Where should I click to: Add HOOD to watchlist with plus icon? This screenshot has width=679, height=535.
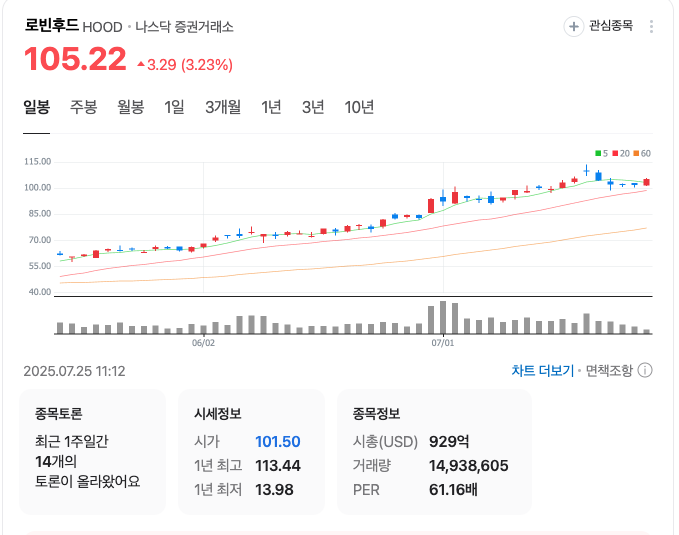(x=573, y=26)
